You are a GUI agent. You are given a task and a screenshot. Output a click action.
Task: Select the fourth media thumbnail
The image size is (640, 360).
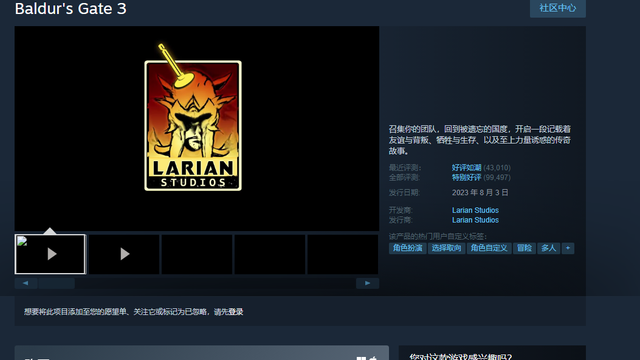coord(270,254)
